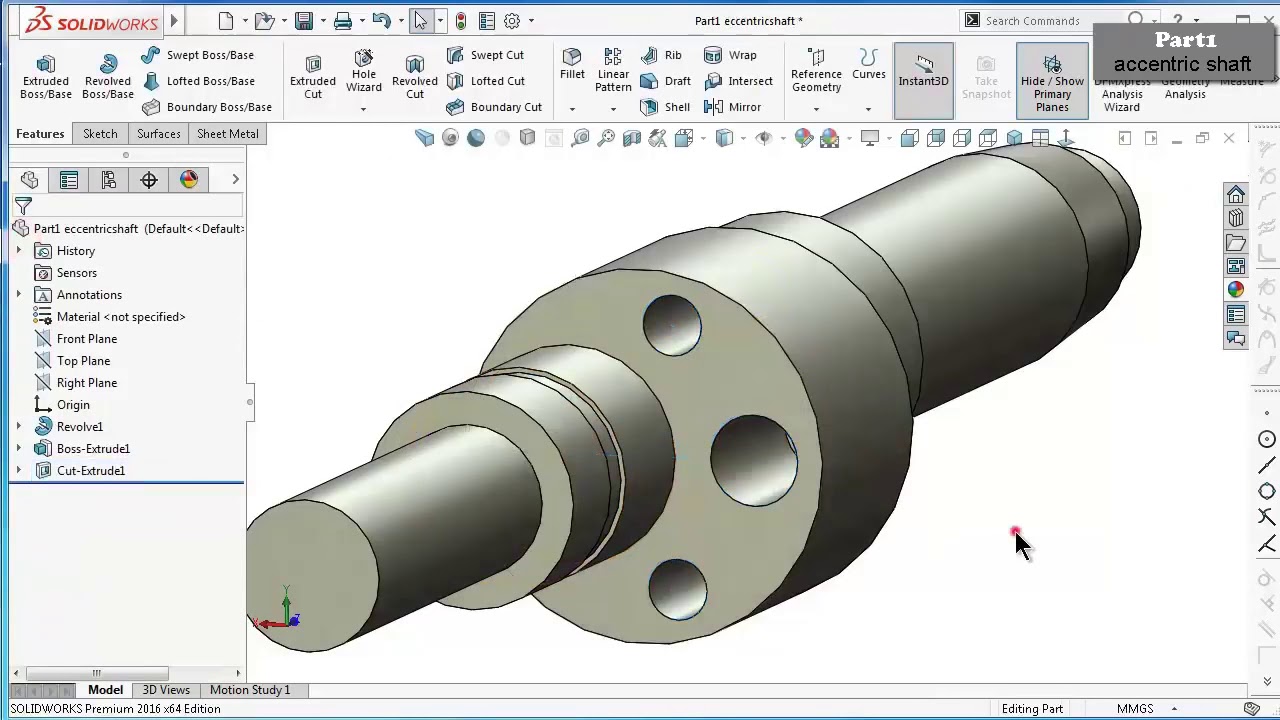Open the Hide/Show Items eye icon

pyautogui.click(x=764, y=138)
